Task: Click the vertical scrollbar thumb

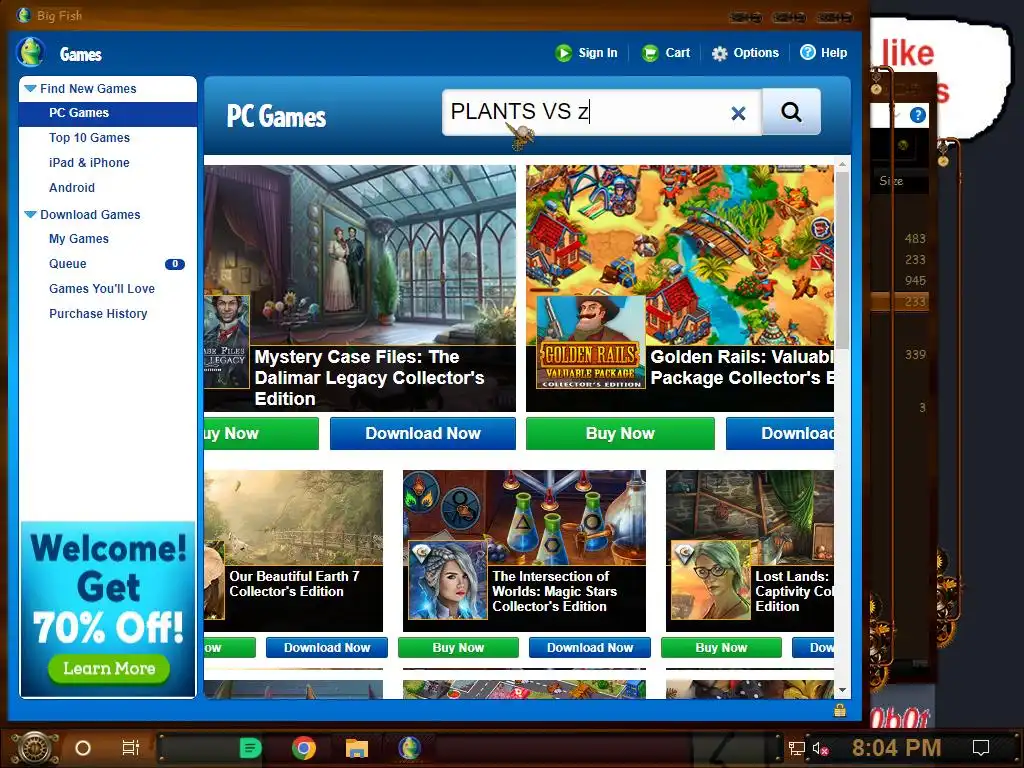Action: point(842,260)
